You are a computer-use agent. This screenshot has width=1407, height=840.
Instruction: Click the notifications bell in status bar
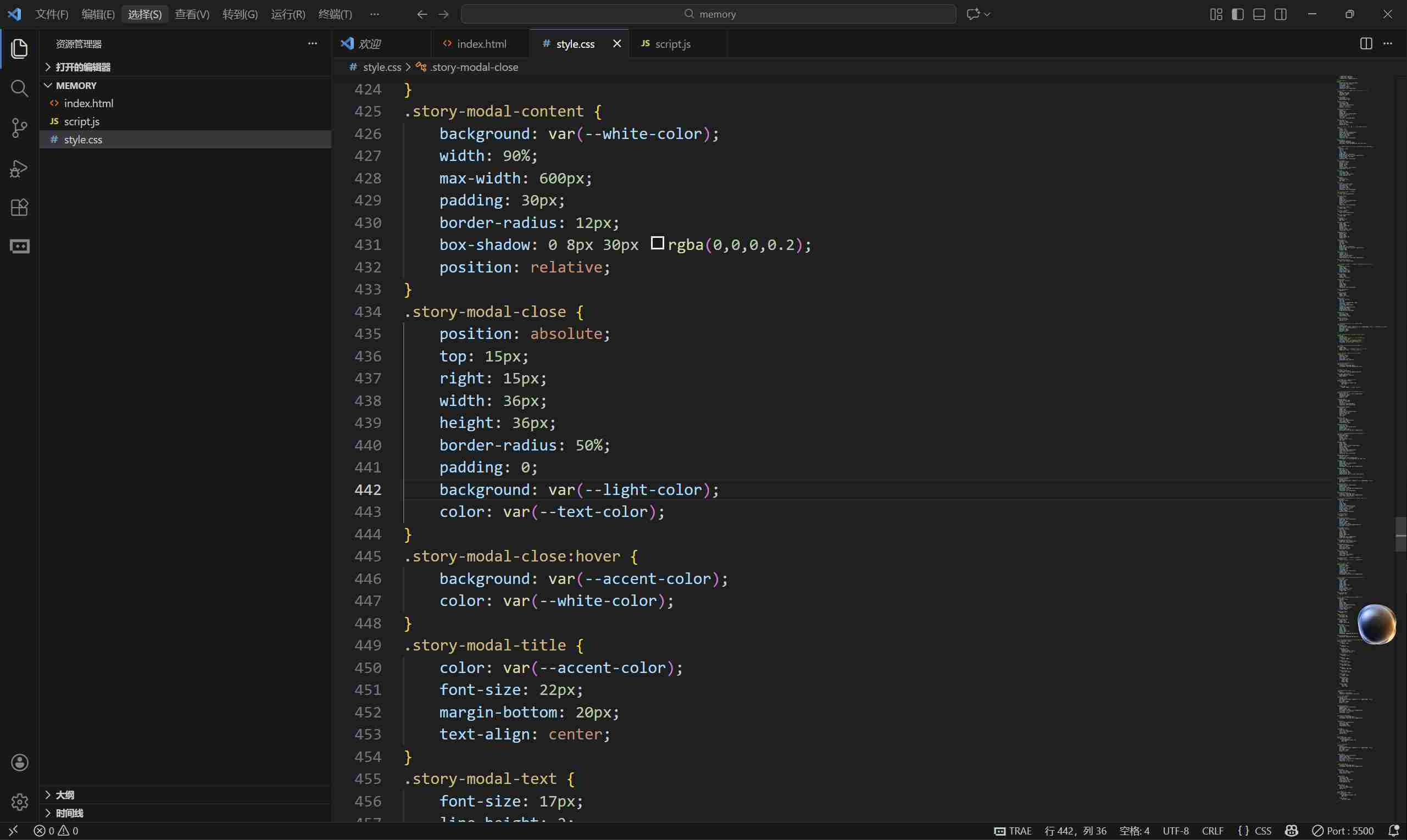1393,830
